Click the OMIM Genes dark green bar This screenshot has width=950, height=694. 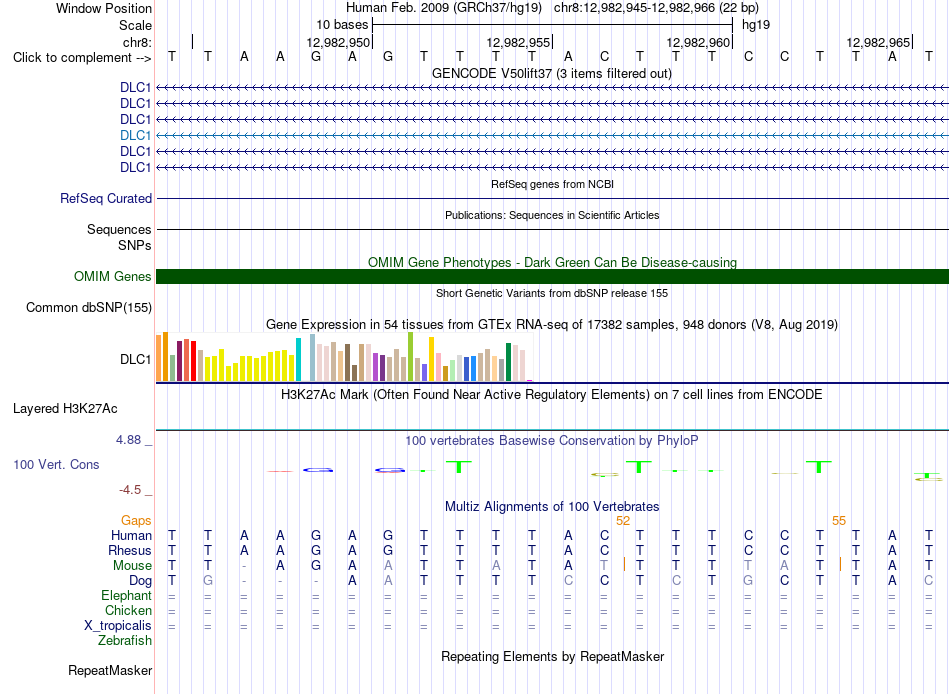point(552,276)
